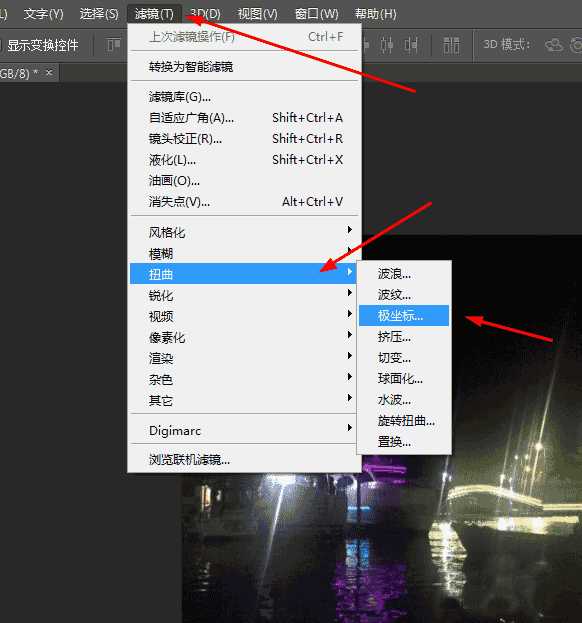582x623 pixels.
Task: Click align icon right of 显示变换控件
Action: (113, 45)
